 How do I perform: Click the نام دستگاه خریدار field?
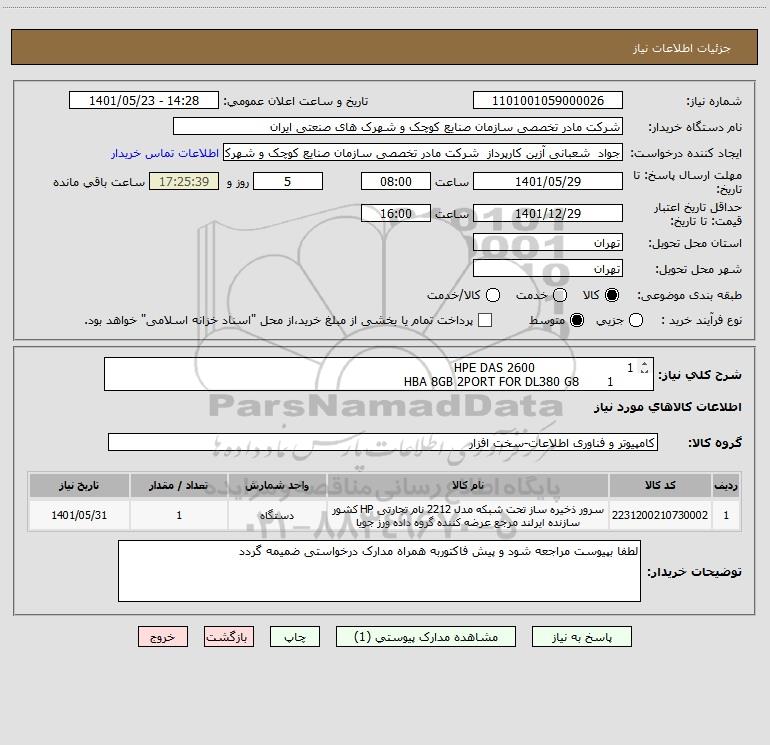pyautogui.click(x=398, y=127)
